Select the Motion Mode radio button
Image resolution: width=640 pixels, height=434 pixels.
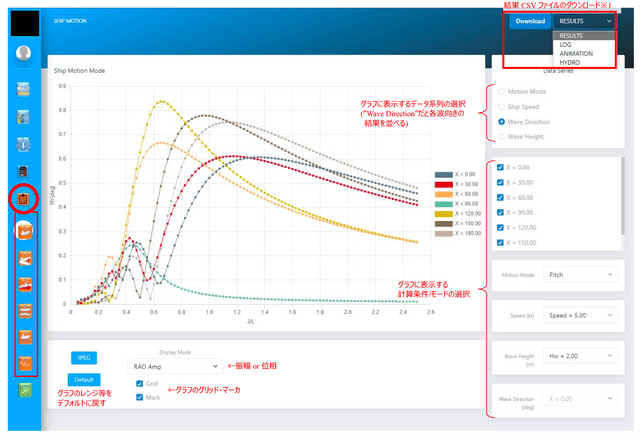502,91
